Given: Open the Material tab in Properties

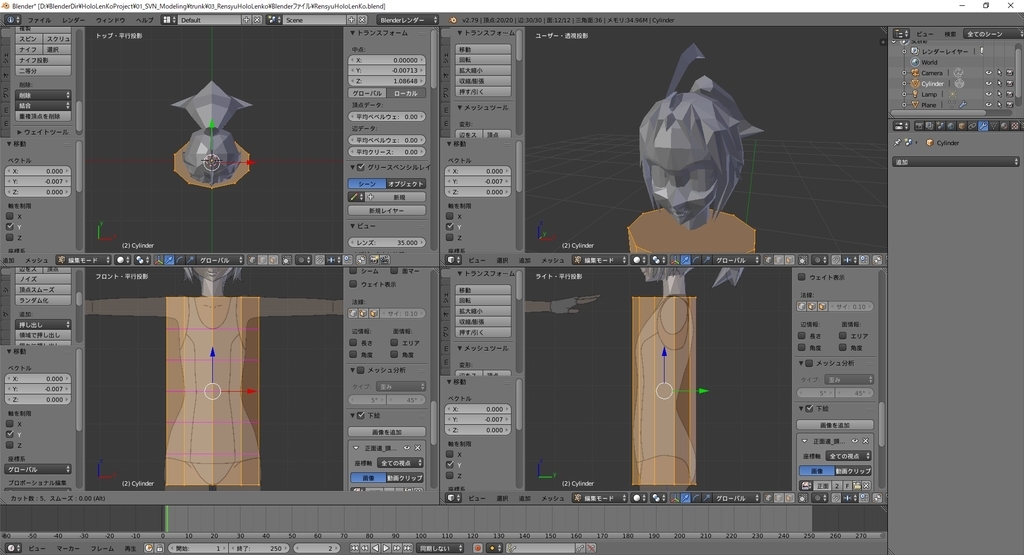Looking at the screenshot, I should point(1004,125).
